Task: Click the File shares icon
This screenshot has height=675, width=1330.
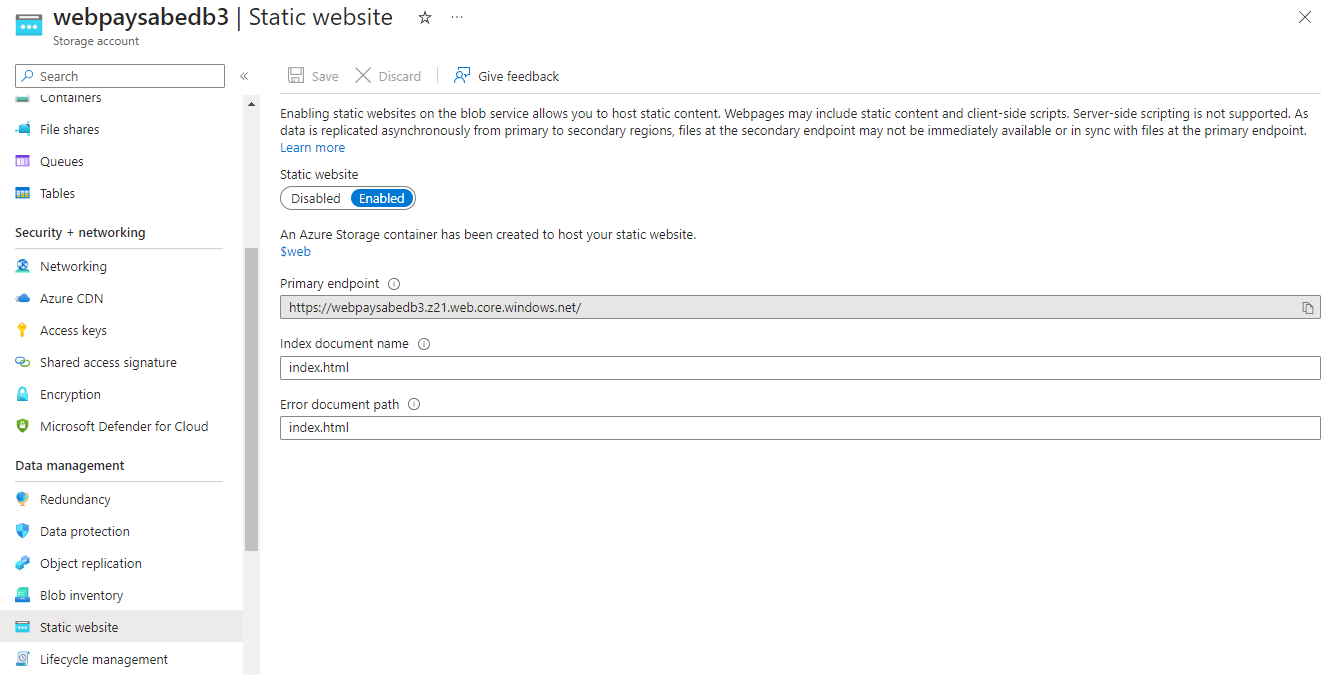Action: (x=23, y=129)
